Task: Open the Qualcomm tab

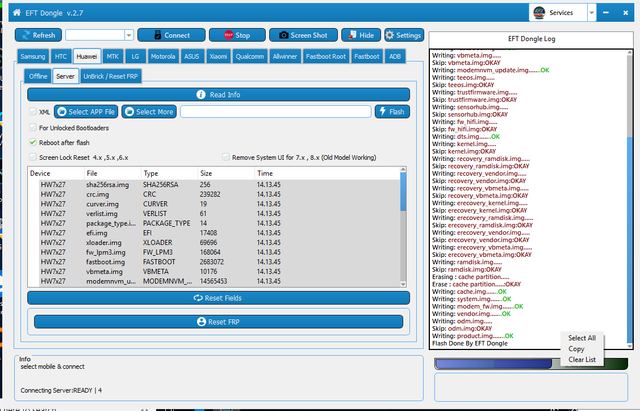Action: [250, 56]
